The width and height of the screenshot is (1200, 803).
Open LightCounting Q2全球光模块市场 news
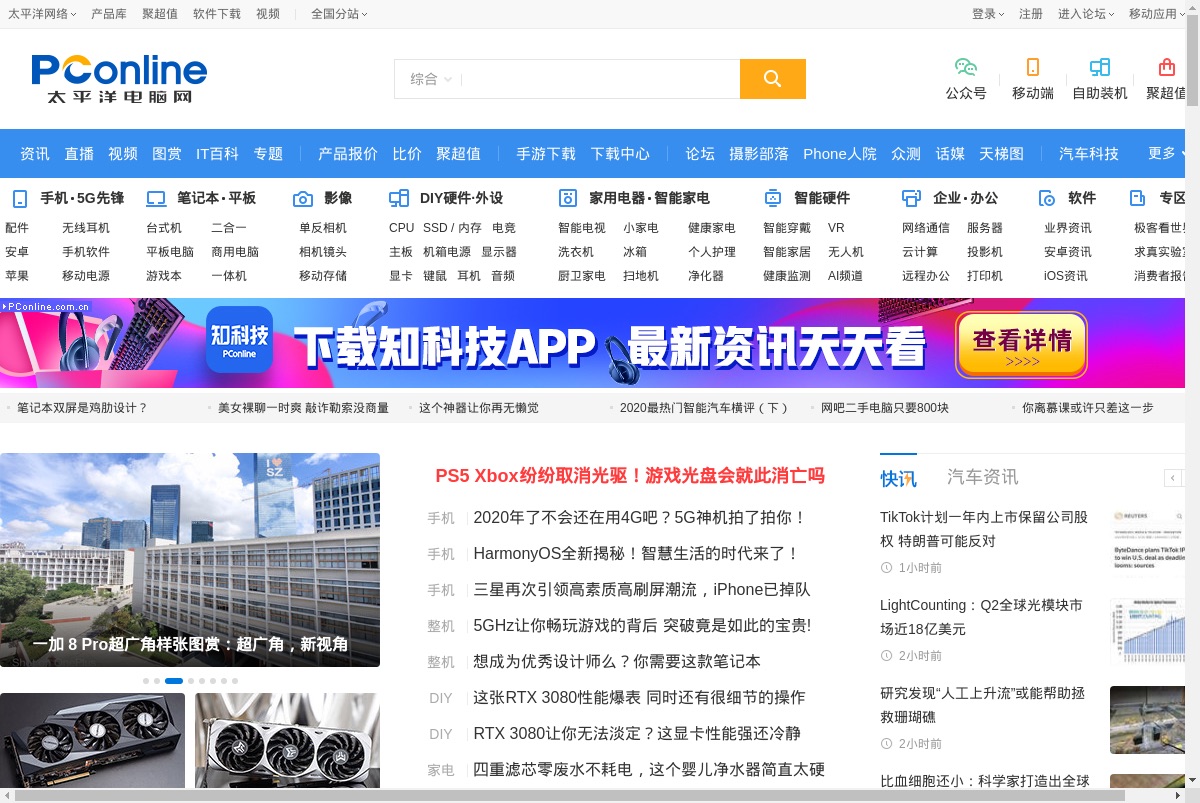point(981,617)
